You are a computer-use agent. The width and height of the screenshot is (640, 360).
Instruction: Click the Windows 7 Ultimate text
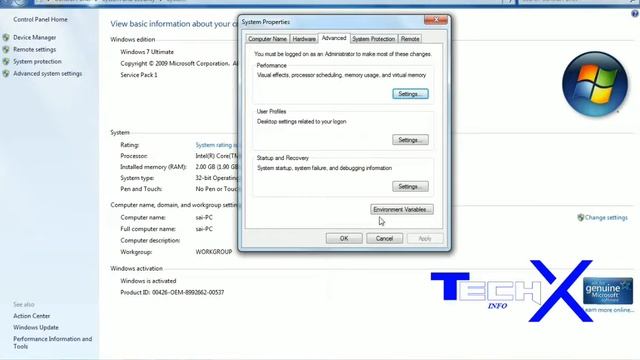147,52
